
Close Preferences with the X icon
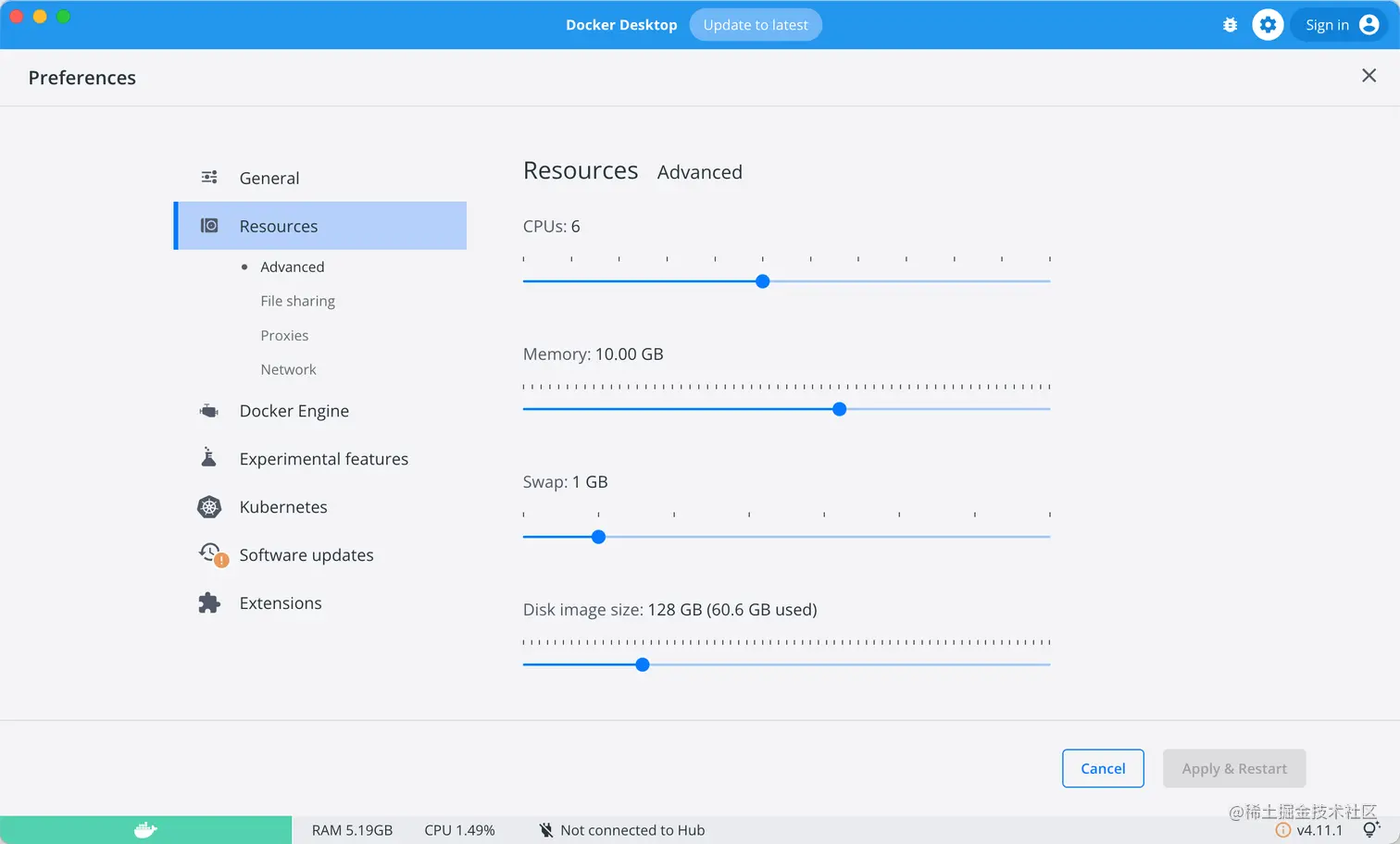tap(1369, 76)
